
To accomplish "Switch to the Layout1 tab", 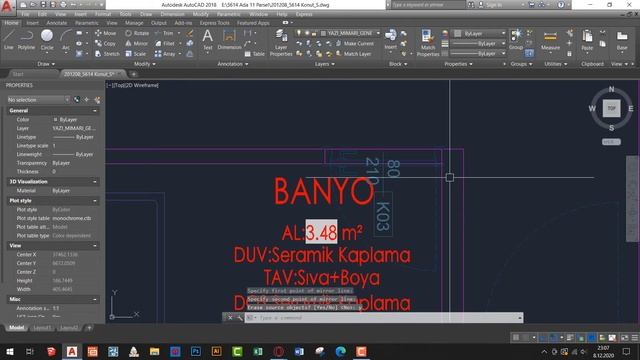I will pos(42,328).
